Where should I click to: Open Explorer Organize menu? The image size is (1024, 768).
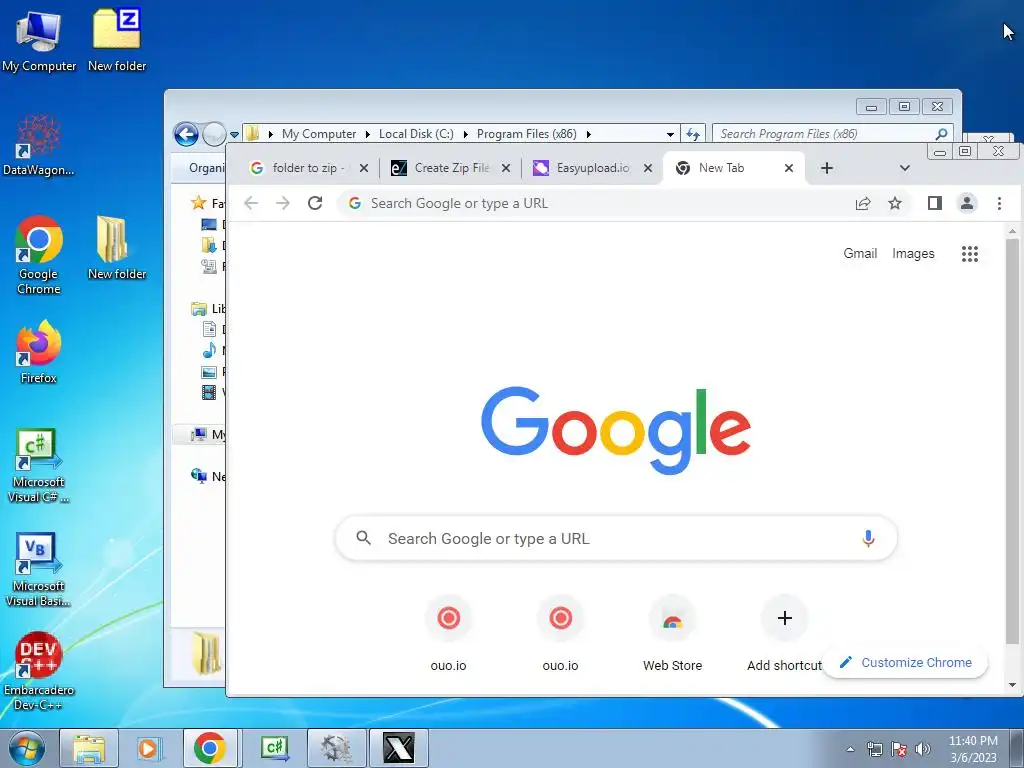(204, 168)
